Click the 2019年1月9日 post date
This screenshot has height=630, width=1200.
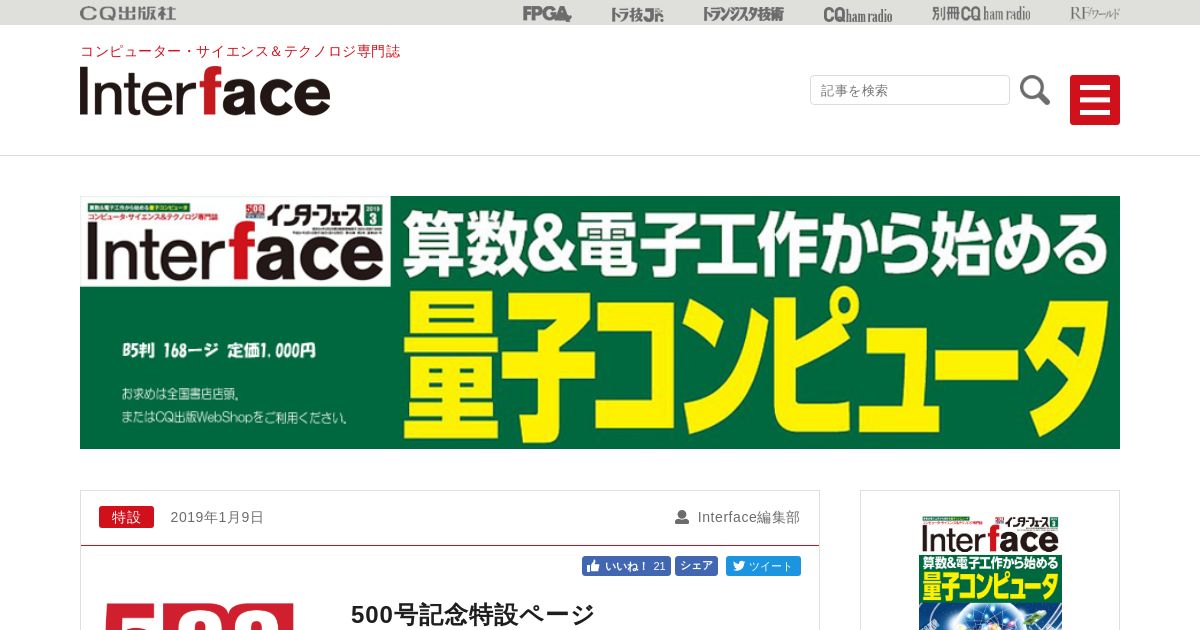click(217, 517)
